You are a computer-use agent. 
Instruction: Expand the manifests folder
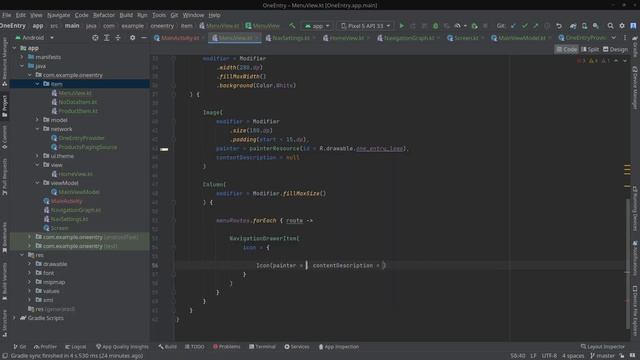click(x=22, y=57)
